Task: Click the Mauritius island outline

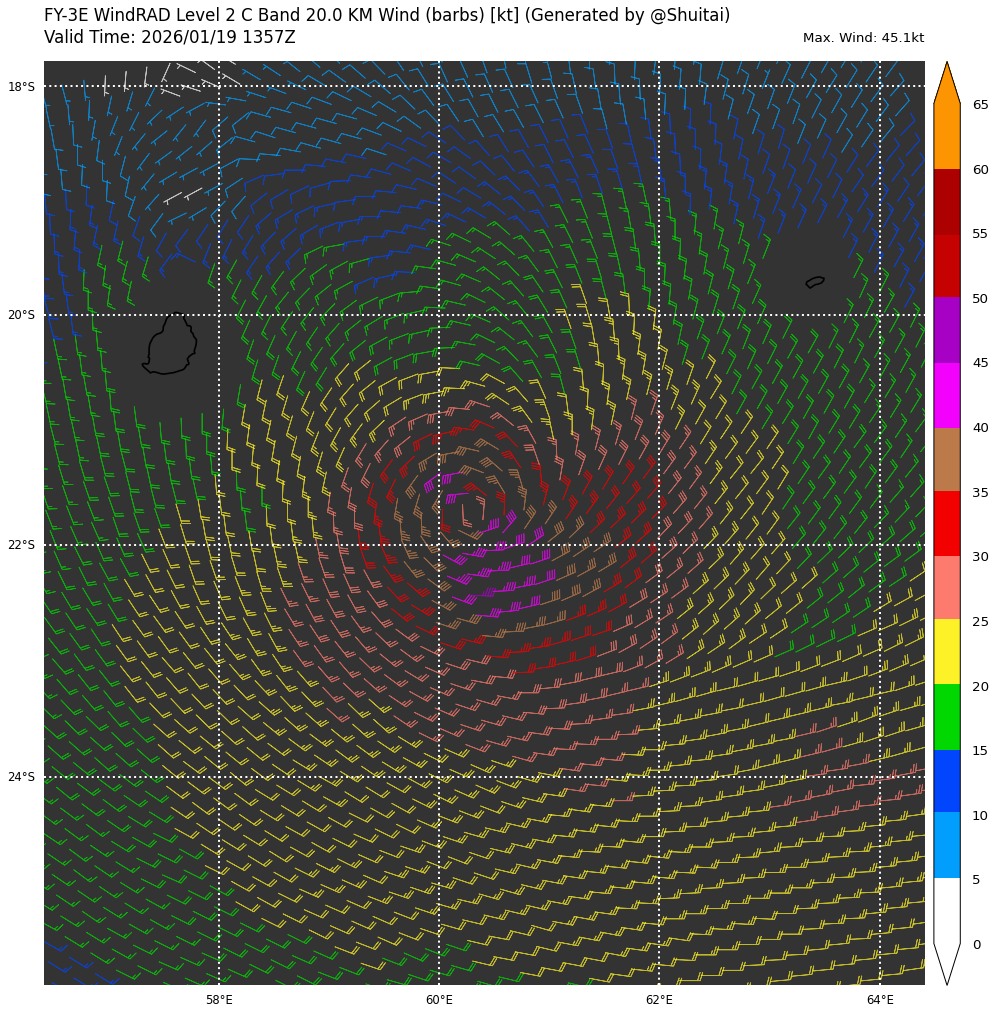Action: tap(170, 345)
